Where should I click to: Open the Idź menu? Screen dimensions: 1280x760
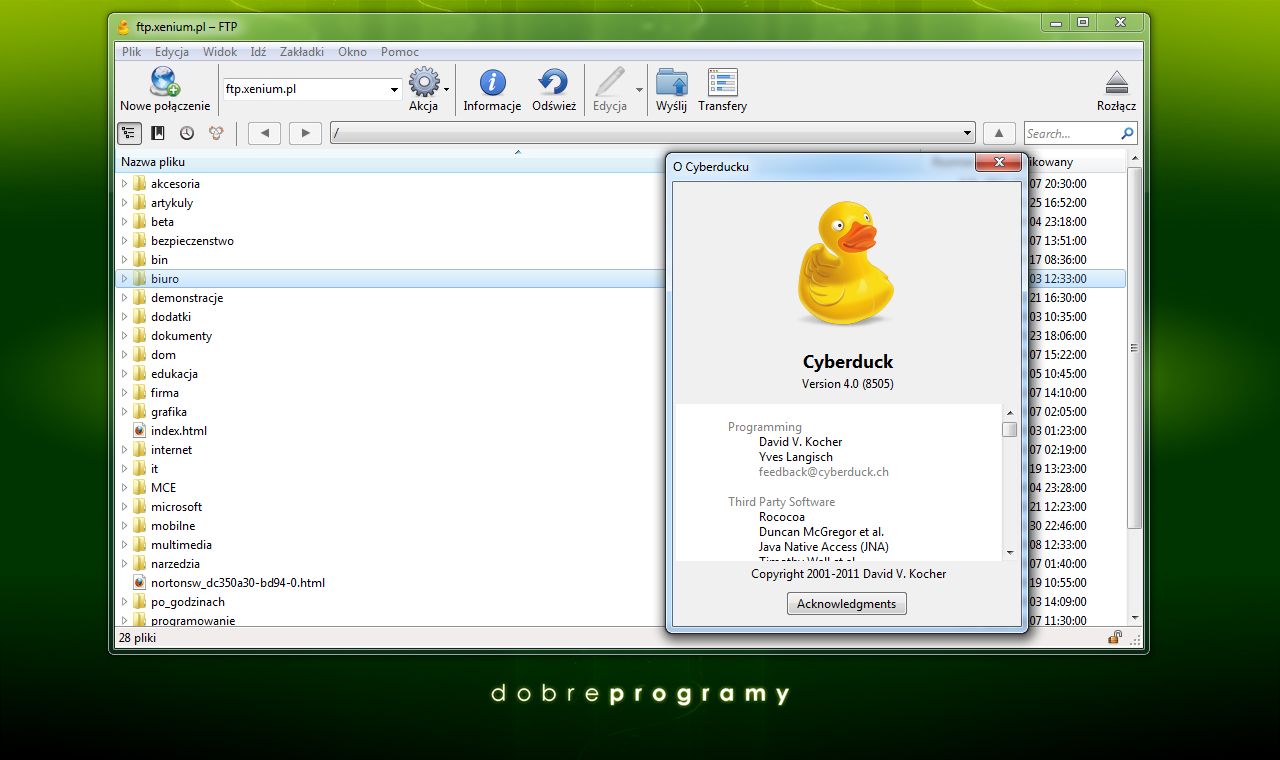(x=259, y=52)
